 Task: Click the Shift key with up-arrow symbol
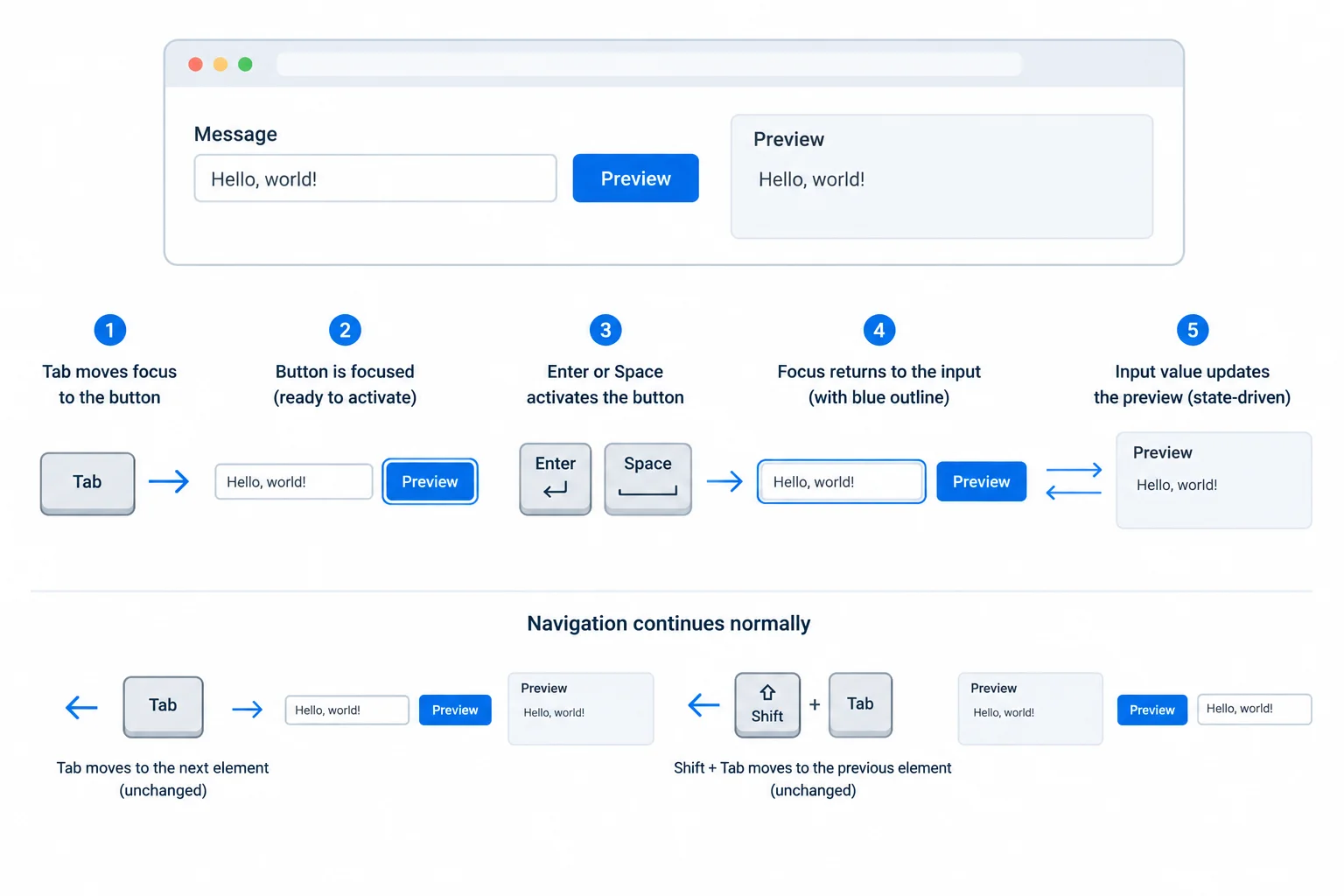tap(767, 705)
